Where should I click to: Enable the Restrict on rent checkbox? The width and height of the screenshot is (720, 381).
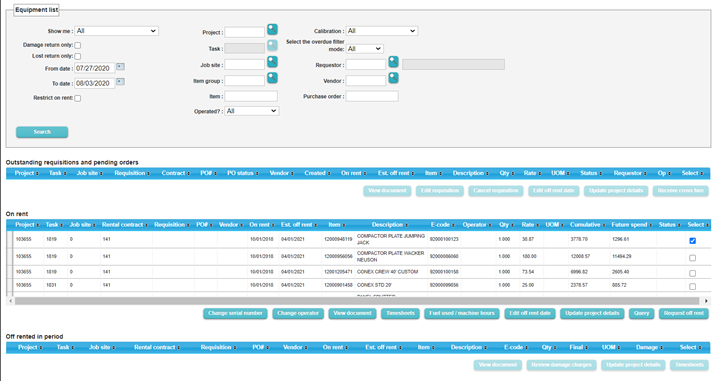point(78,98)
